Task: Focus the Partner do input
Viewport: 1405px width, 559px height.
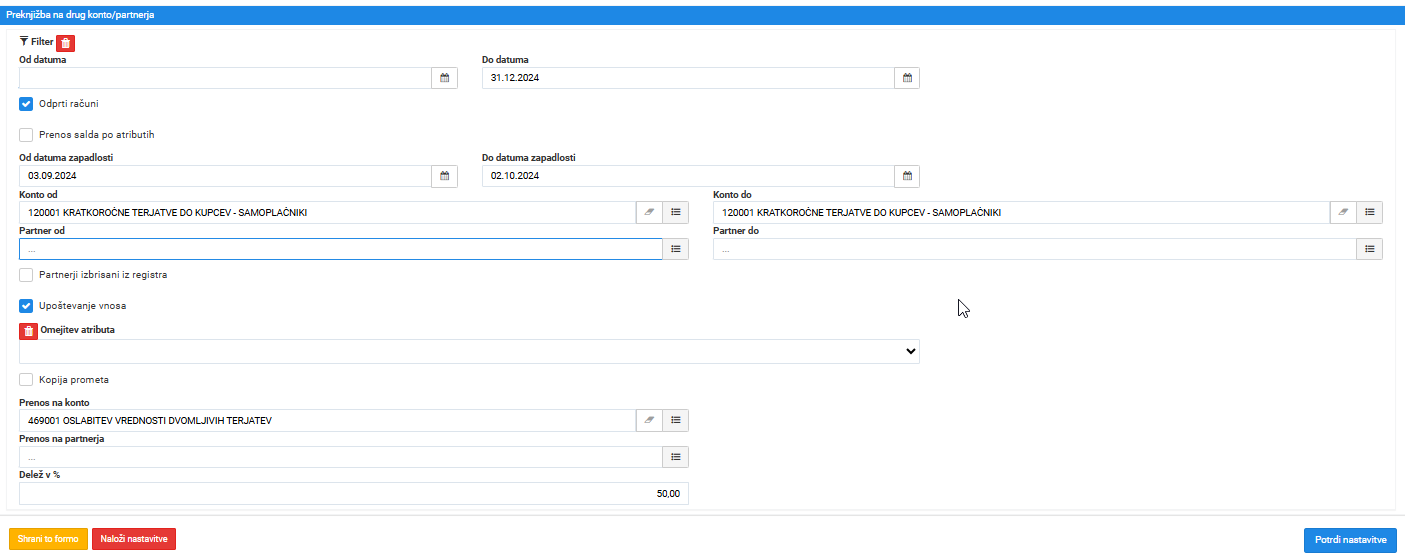Action: [1035, 249]
